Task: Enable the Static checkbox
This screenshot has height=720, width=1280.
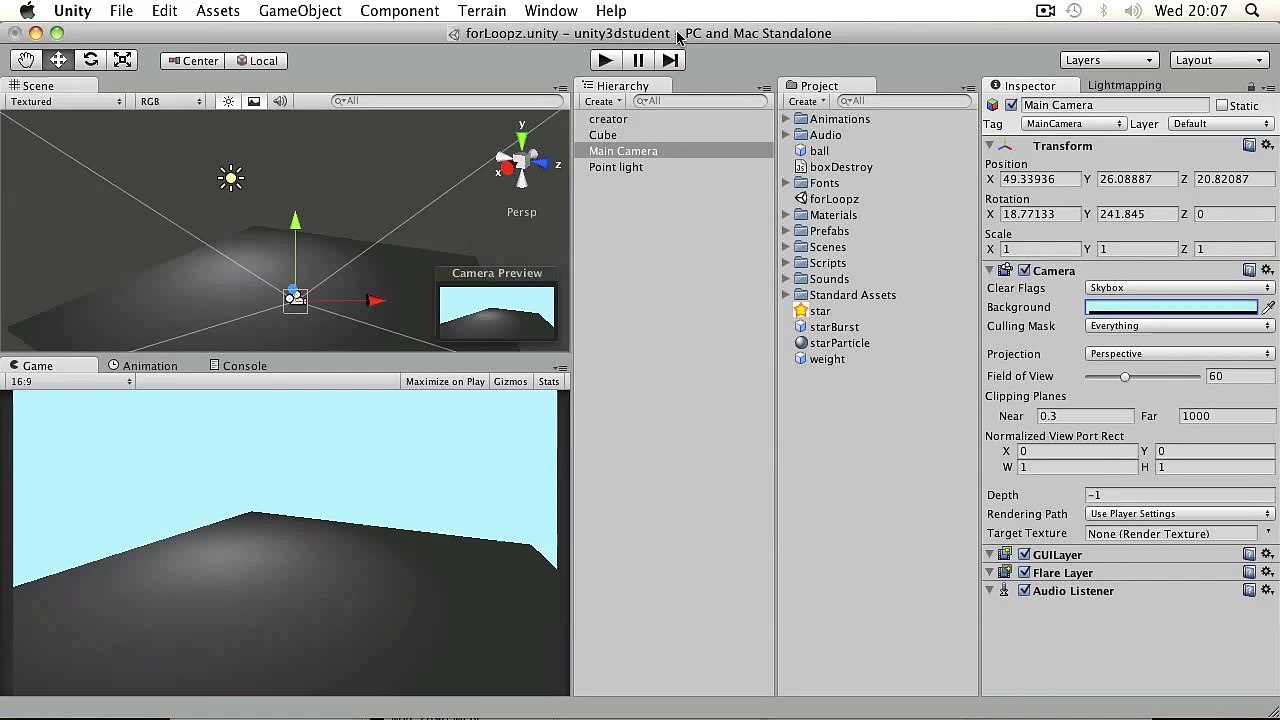Action: tap(1222, 105)
